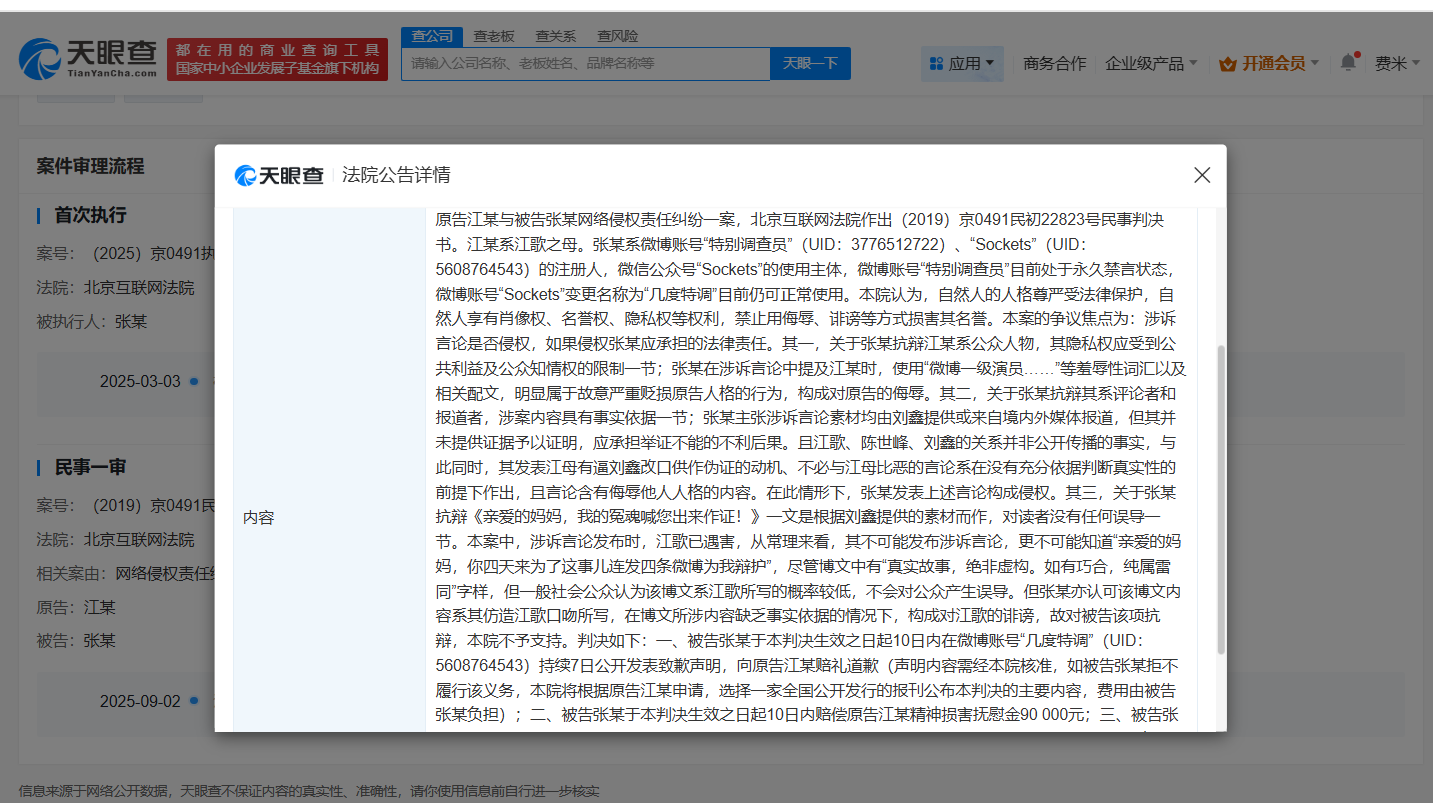The image size is (1433, 803).
Task: Click the dialog's vertical scrollbar
Action: pos(1219,500)
